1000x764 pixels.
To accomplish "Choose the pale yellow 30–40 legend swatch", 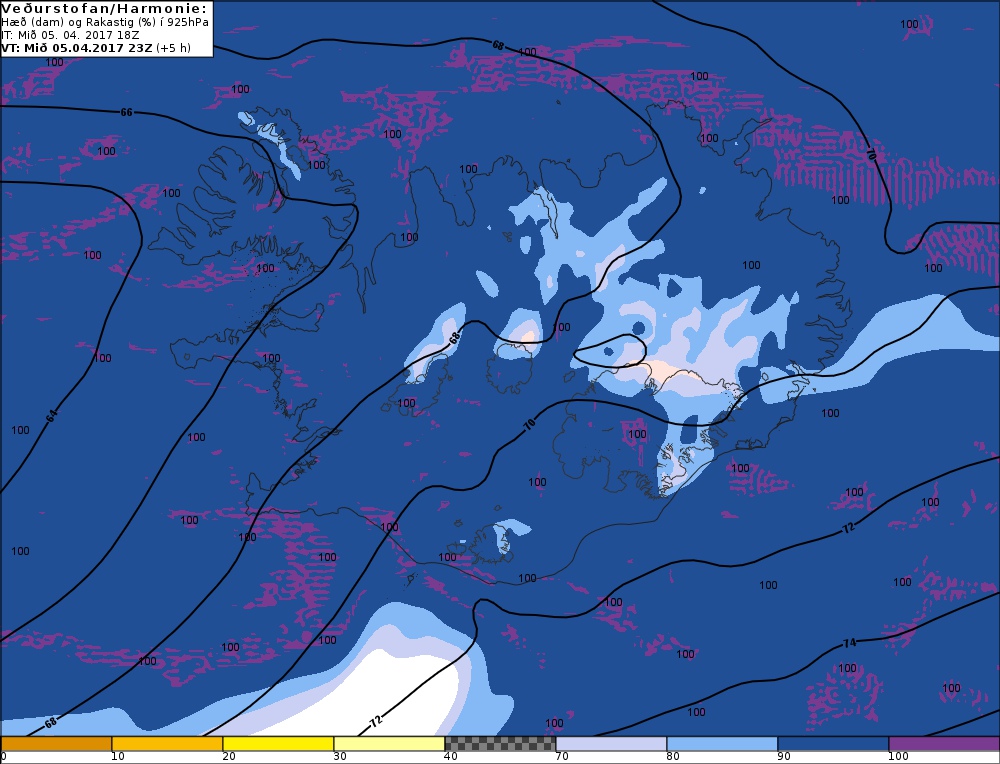I will tap(389, 744).
